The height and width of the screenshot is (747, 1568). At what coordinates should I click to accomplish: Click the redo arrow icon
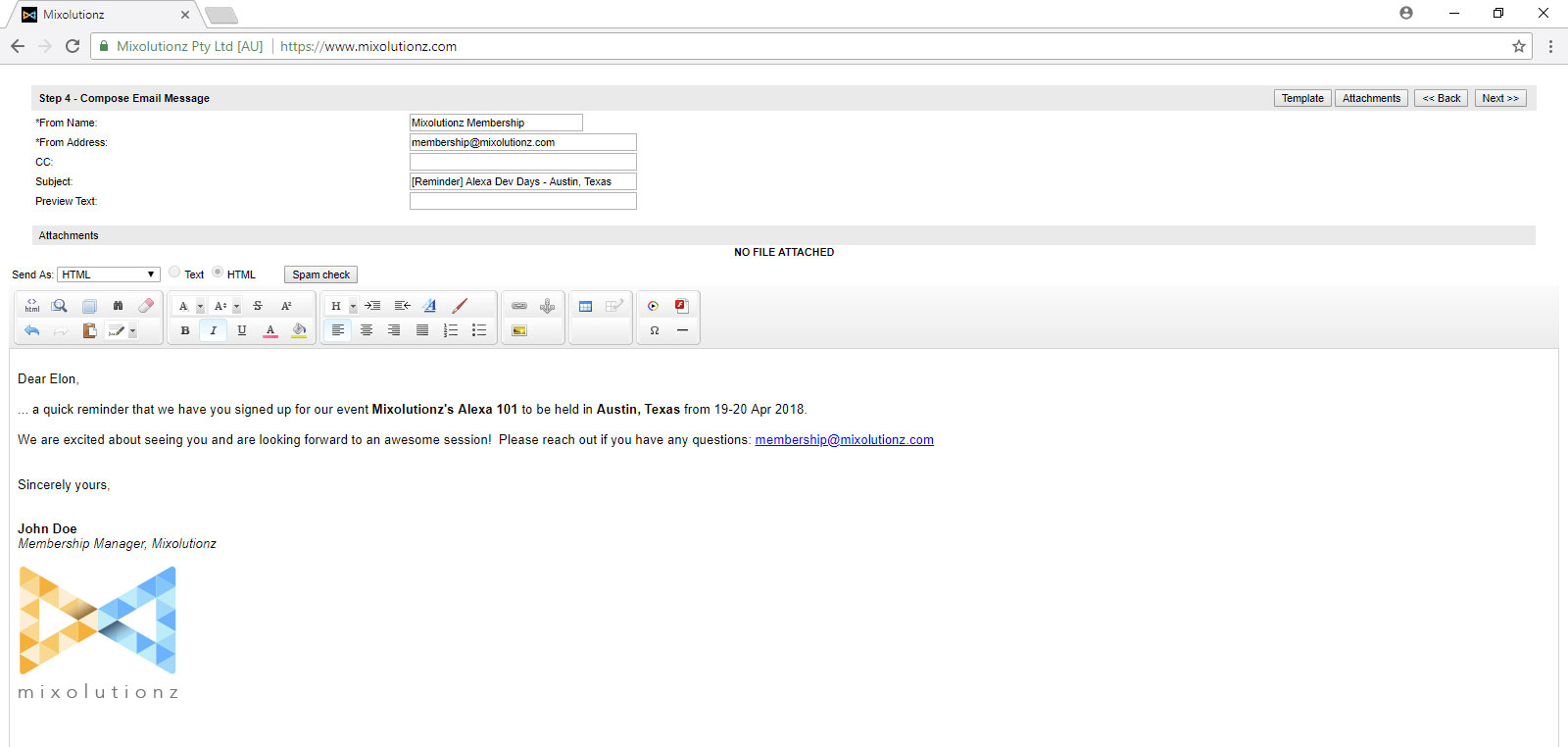[x=60, y=330]
